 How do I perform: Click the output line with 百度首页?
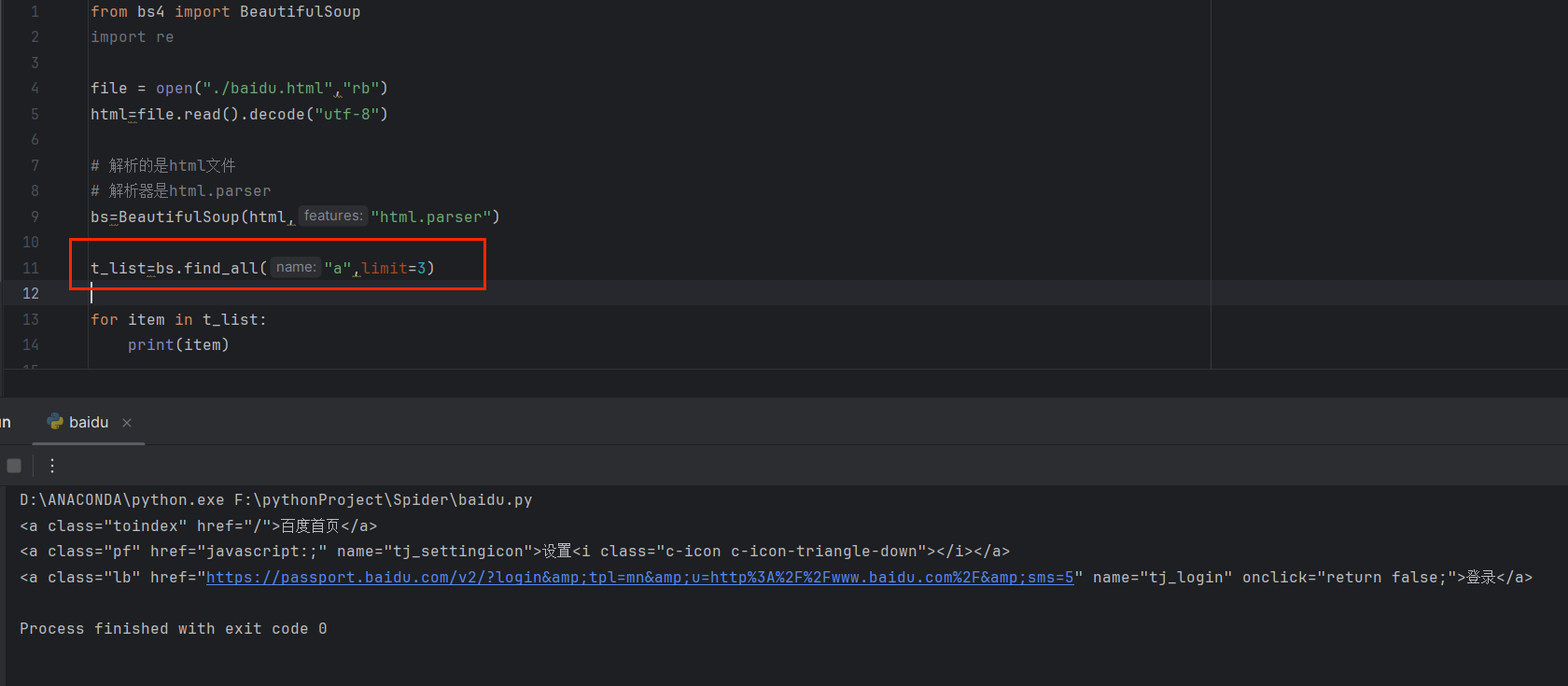click(x=199, y=526)
